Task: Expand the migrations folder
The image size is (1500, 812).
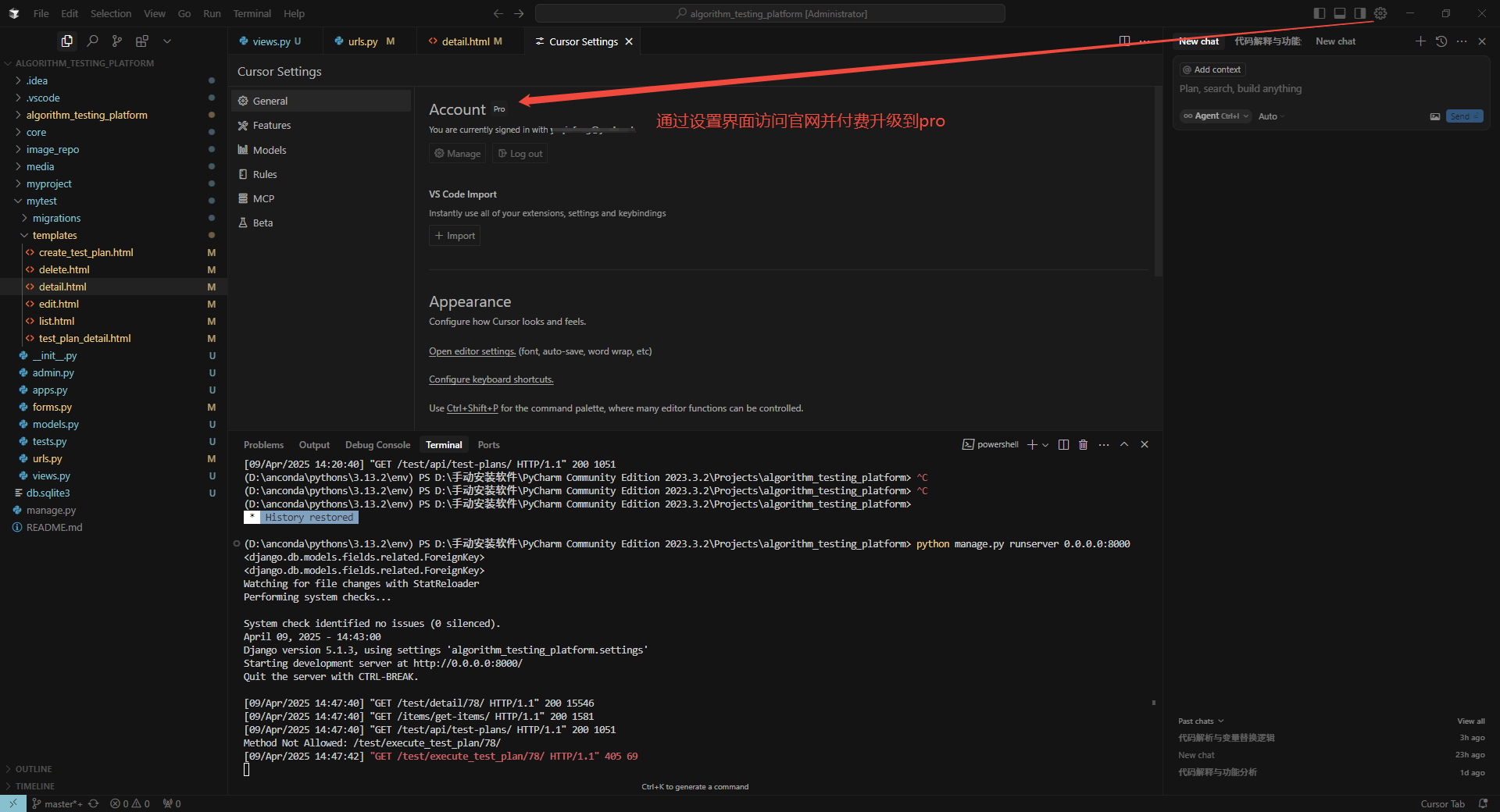Action: (x=114, y=218)
